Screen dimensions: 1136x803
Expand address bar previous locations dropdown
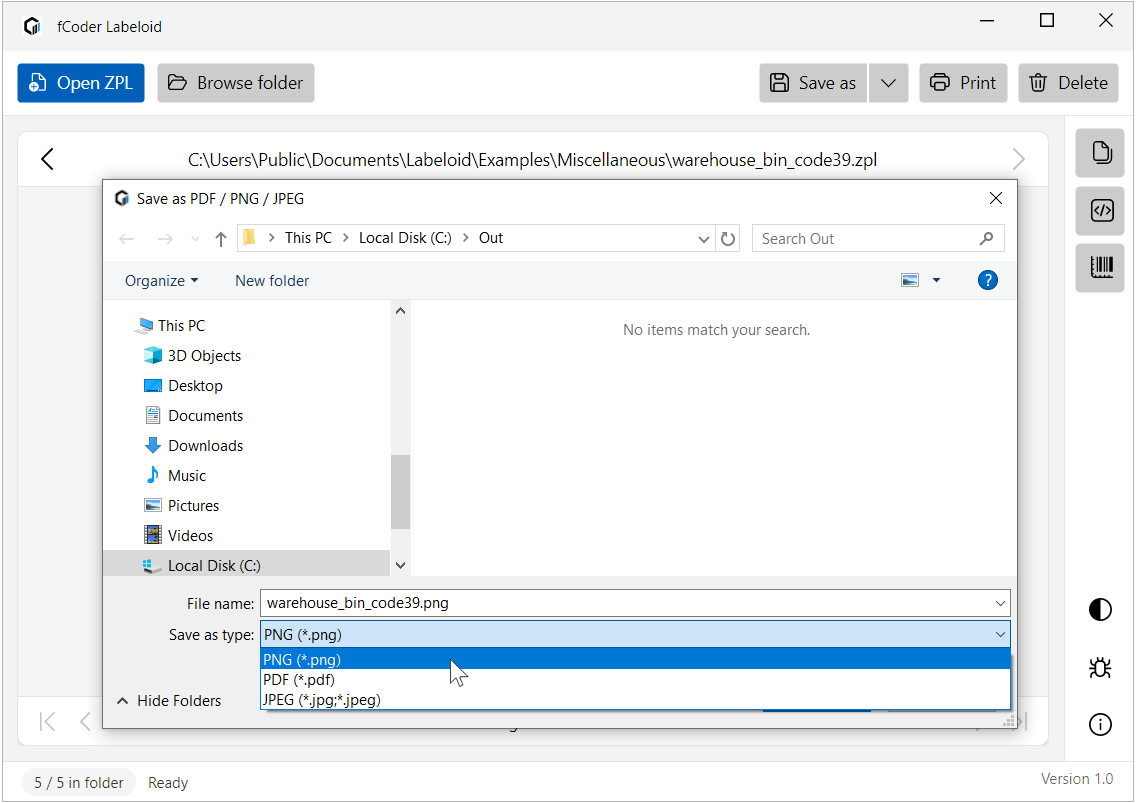point(703,239)
